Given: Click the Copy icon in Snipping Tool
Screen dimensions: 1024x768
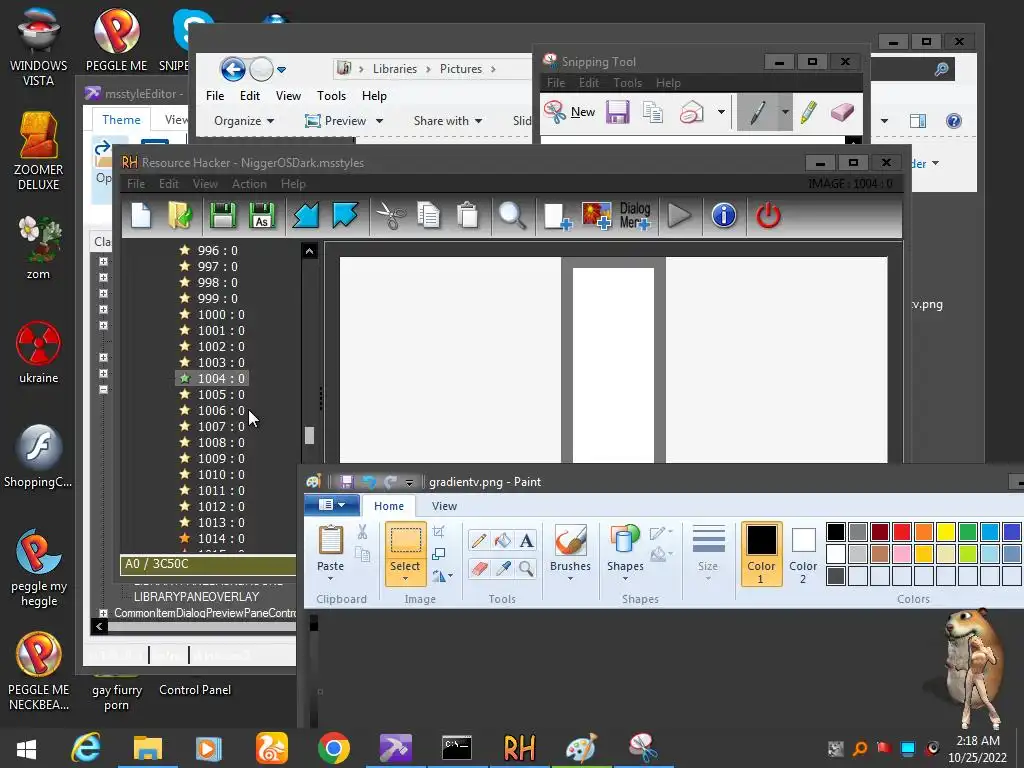Looking at the screenshot, I should tap(652, 112).
